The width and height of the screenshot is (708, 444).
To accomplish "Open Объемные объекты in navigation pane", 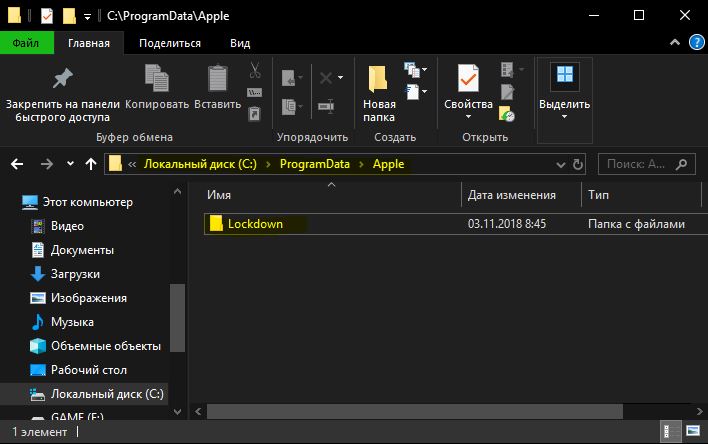I will point(106,346).
